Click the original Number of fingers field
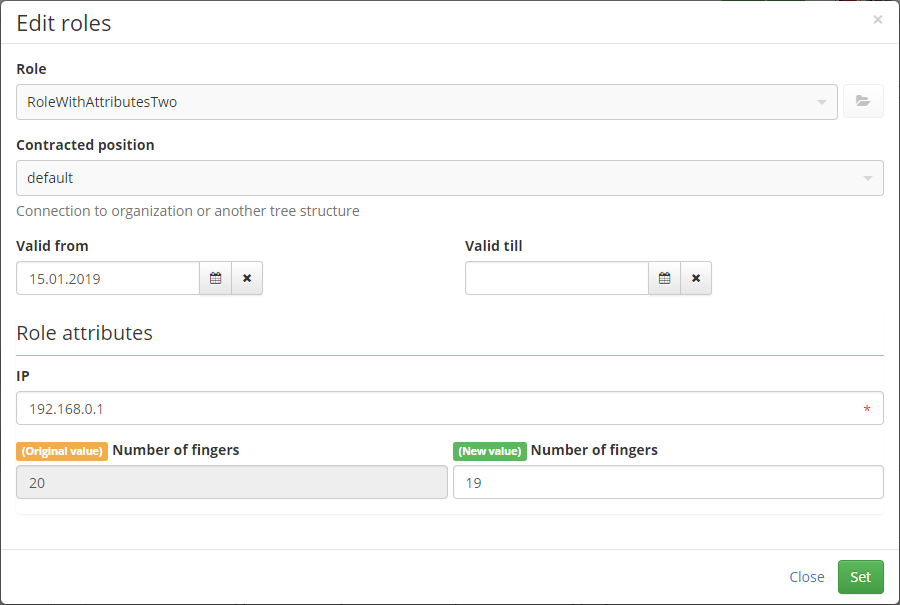This screenshot has height=605, width=900. (x=232, y=482)
